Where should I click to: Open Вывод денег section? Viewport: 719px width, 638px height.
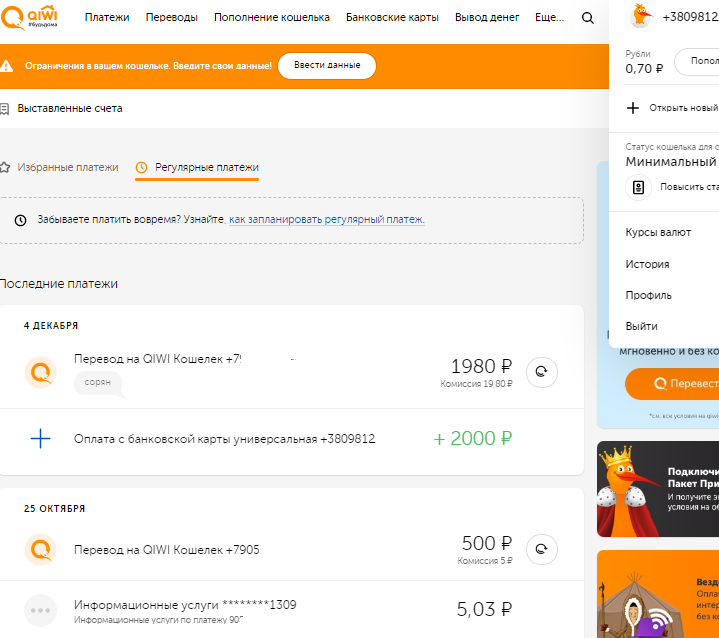(487, 17)
